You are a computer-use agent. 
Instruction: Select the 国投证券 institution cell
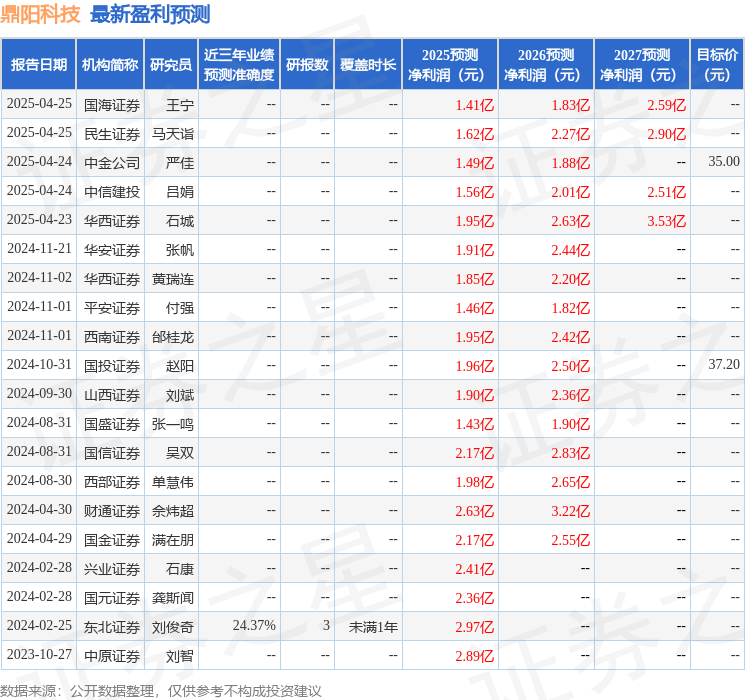[112, 366]
